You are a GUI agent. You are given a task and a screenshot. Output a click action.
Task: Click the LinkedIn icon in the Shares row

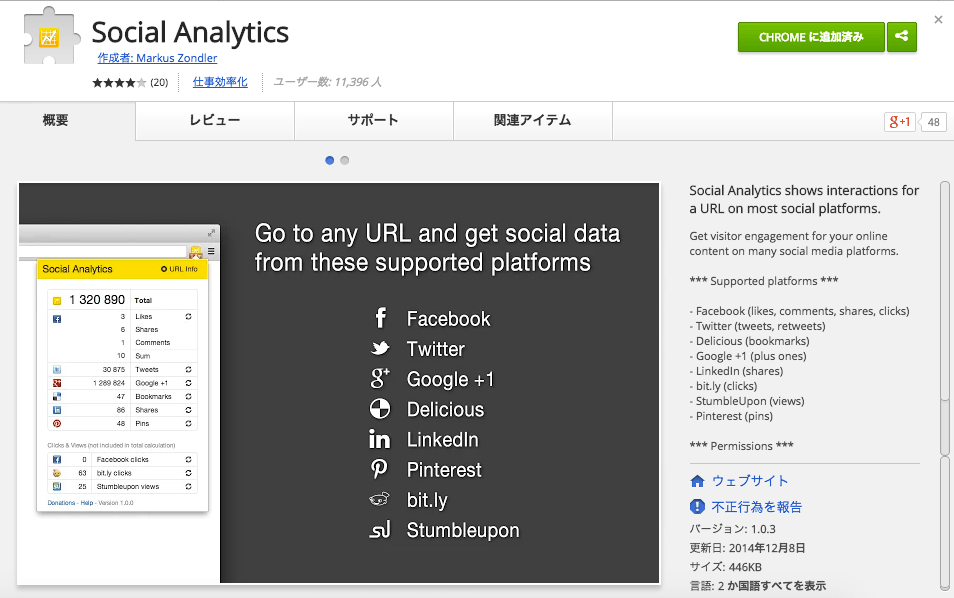(x=57, y=410)
